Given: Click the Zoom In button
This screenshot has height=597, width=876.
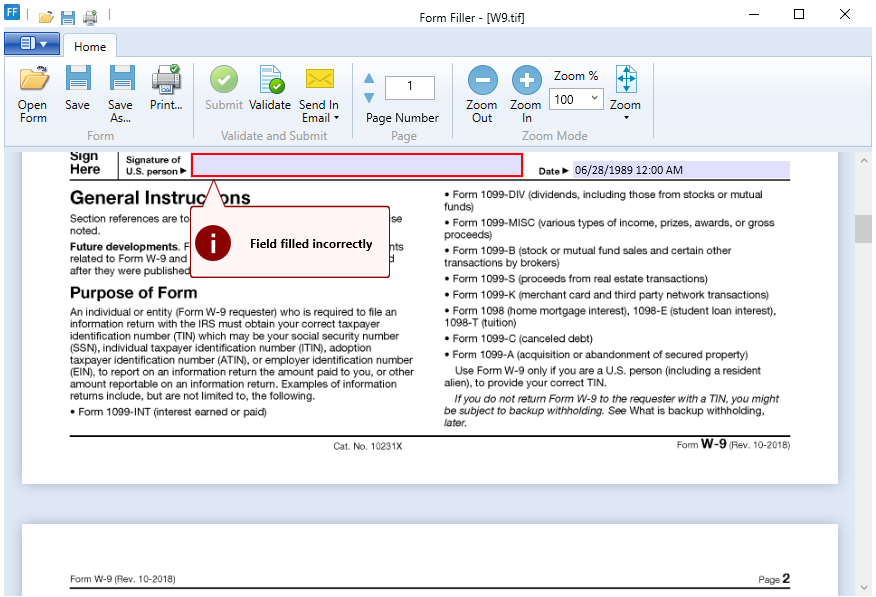Looking at the screenshot, I should click(x=526, y=93).
